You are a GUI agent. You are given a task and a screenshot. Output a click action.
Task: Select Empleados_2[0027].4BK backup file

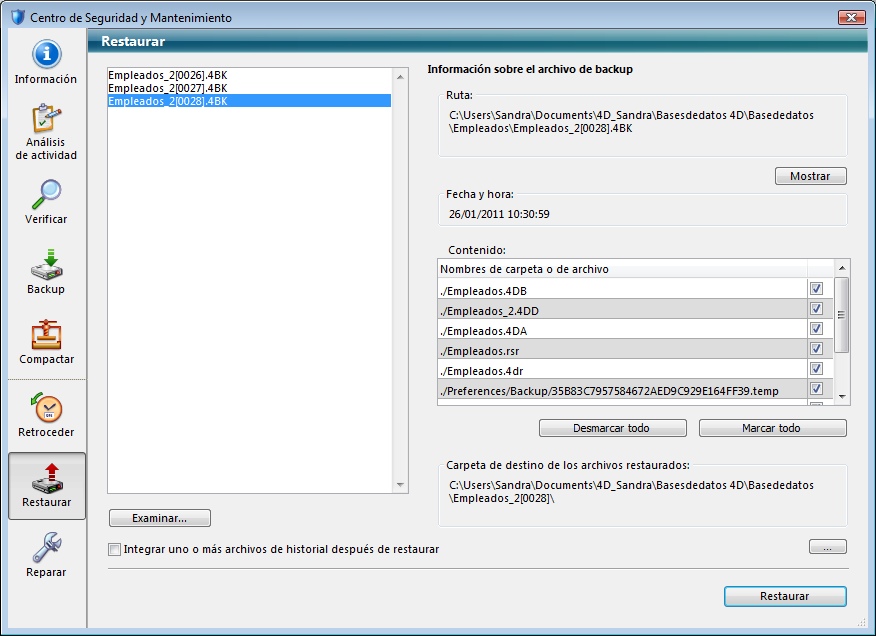click(x=167, y=88)
